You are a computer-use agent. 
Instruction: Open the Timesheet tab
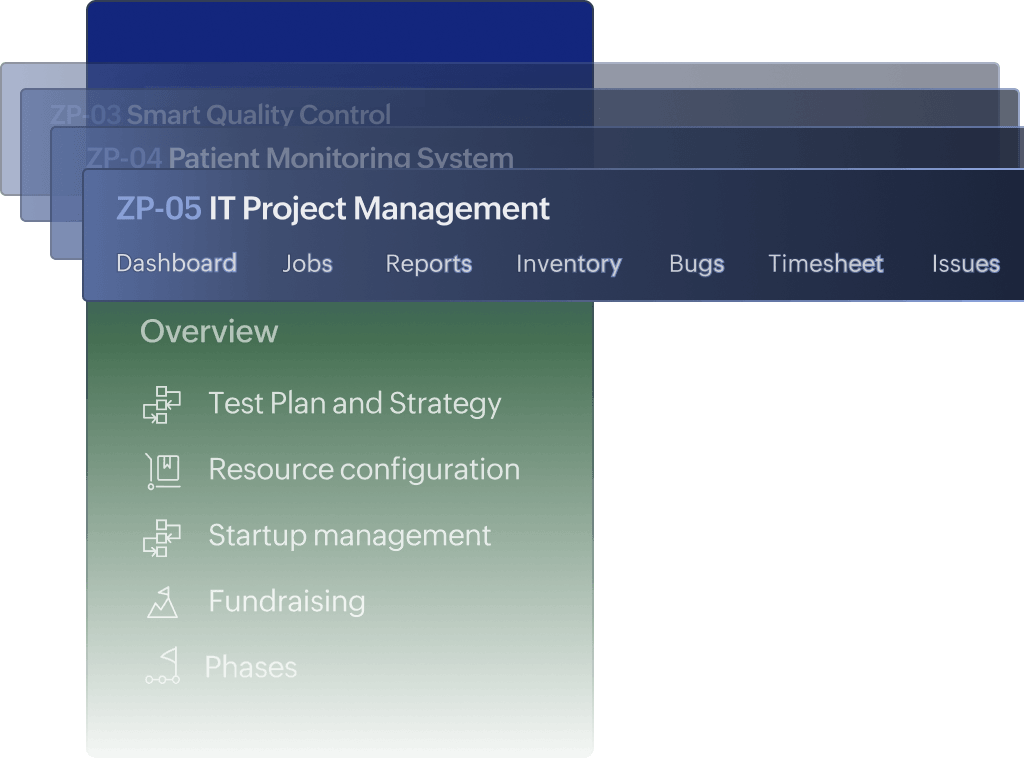[x=825, y=264]
